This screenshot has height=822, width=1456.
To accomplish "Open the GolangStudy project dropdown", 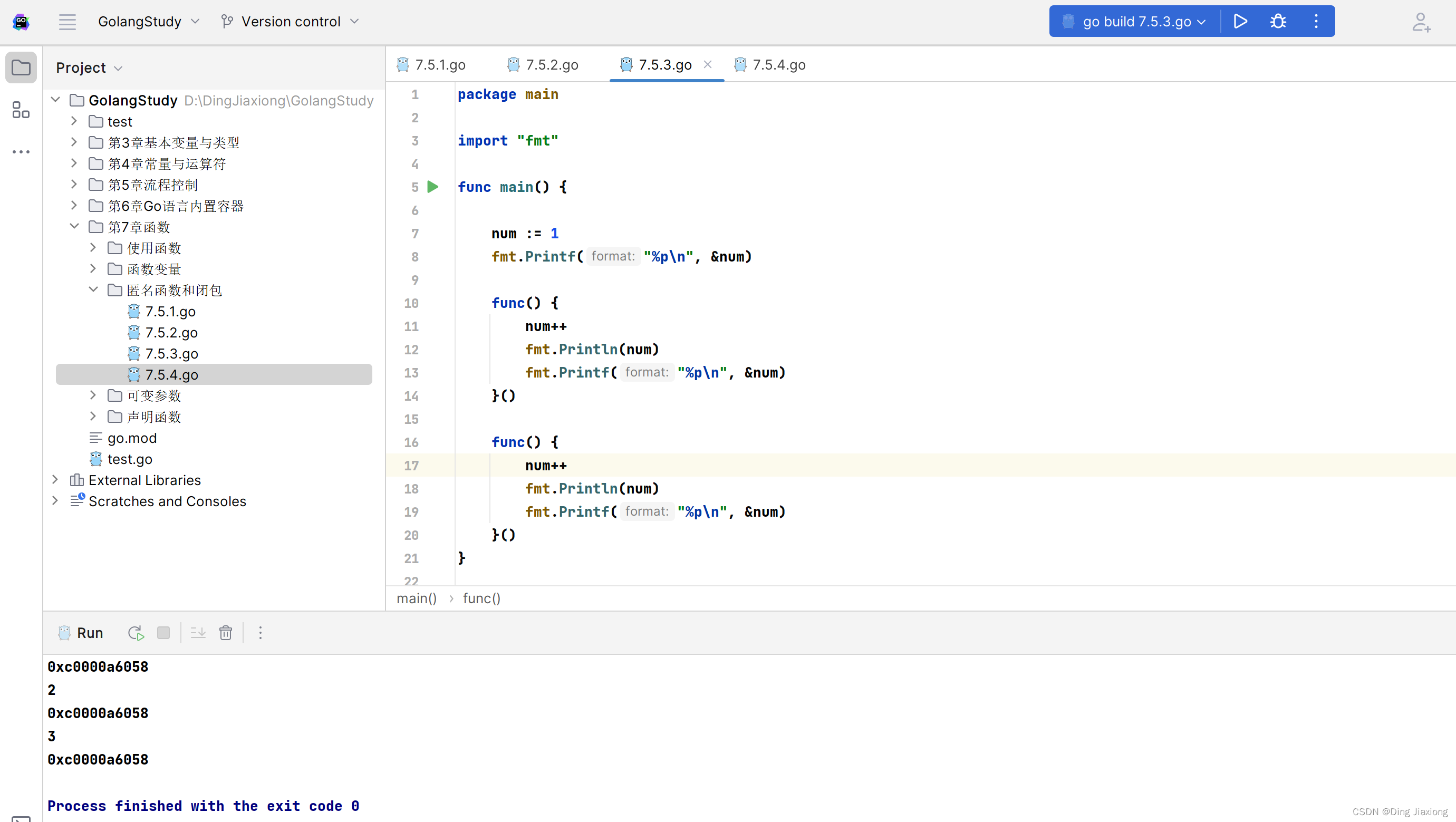I will pos(149,22).
